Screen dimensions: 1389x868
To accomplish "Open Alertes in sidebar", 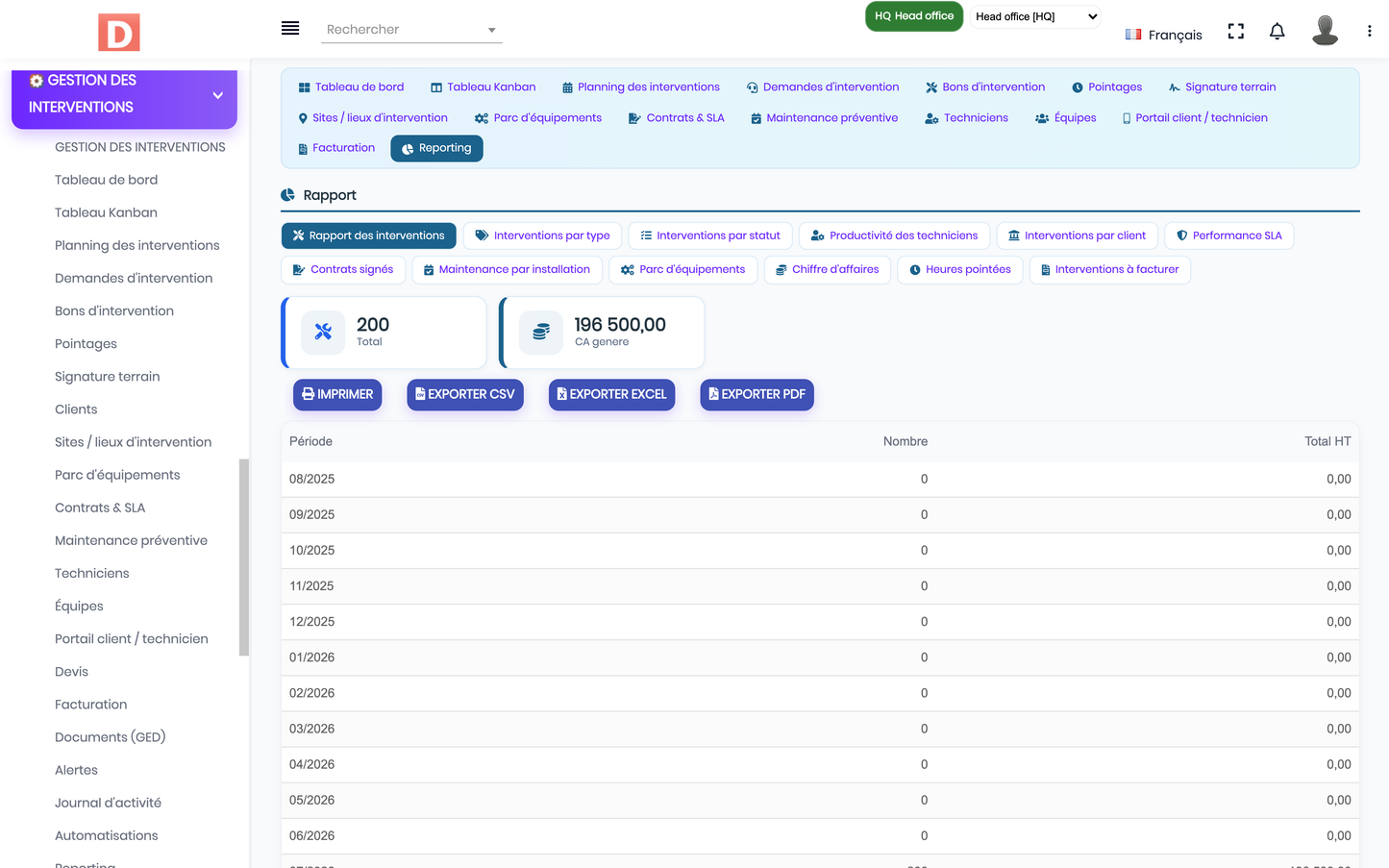I will (x=76, y=770).
